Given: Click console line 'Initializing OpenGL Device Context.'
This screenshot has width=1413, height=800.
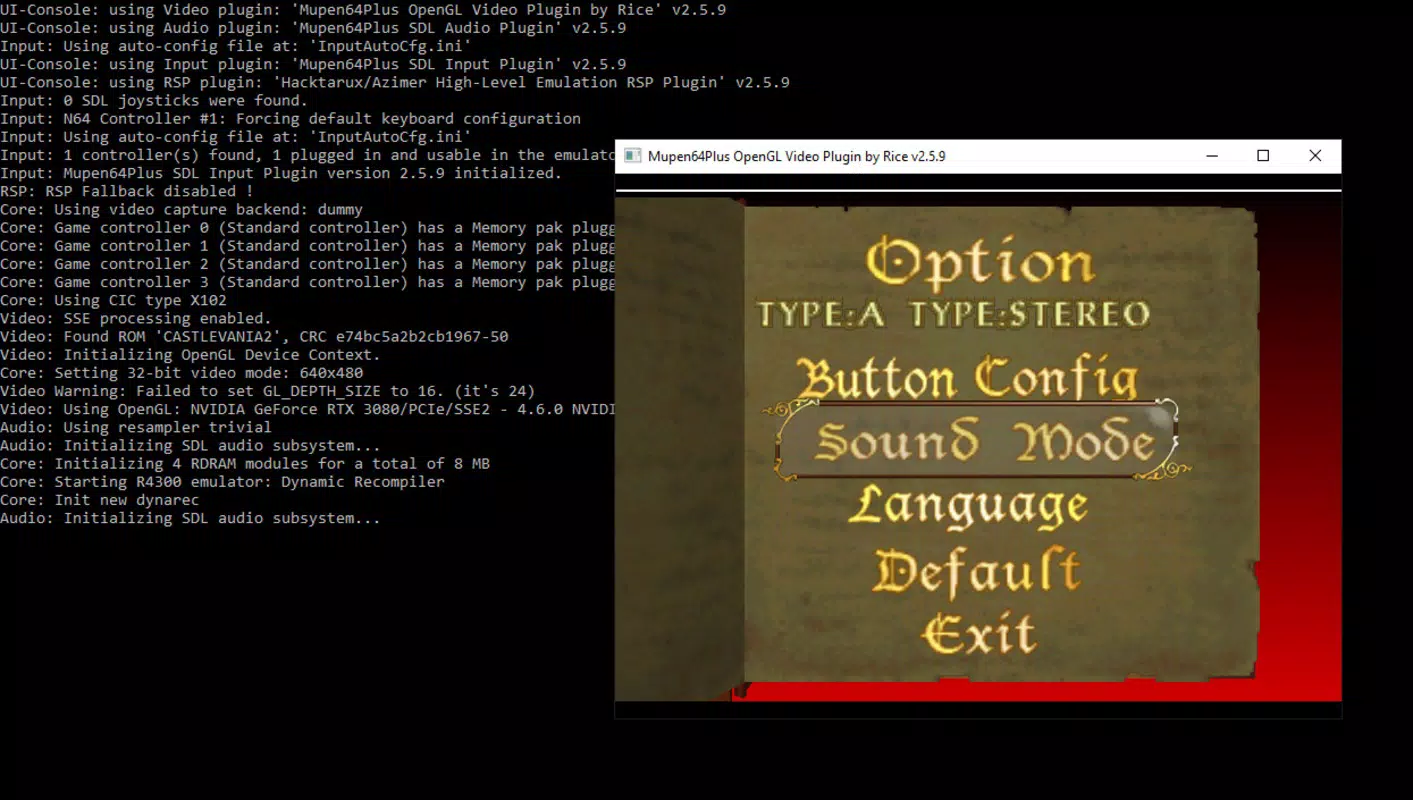Looking at the screenshot, I should pyautogui.click(x=190, y=355).
